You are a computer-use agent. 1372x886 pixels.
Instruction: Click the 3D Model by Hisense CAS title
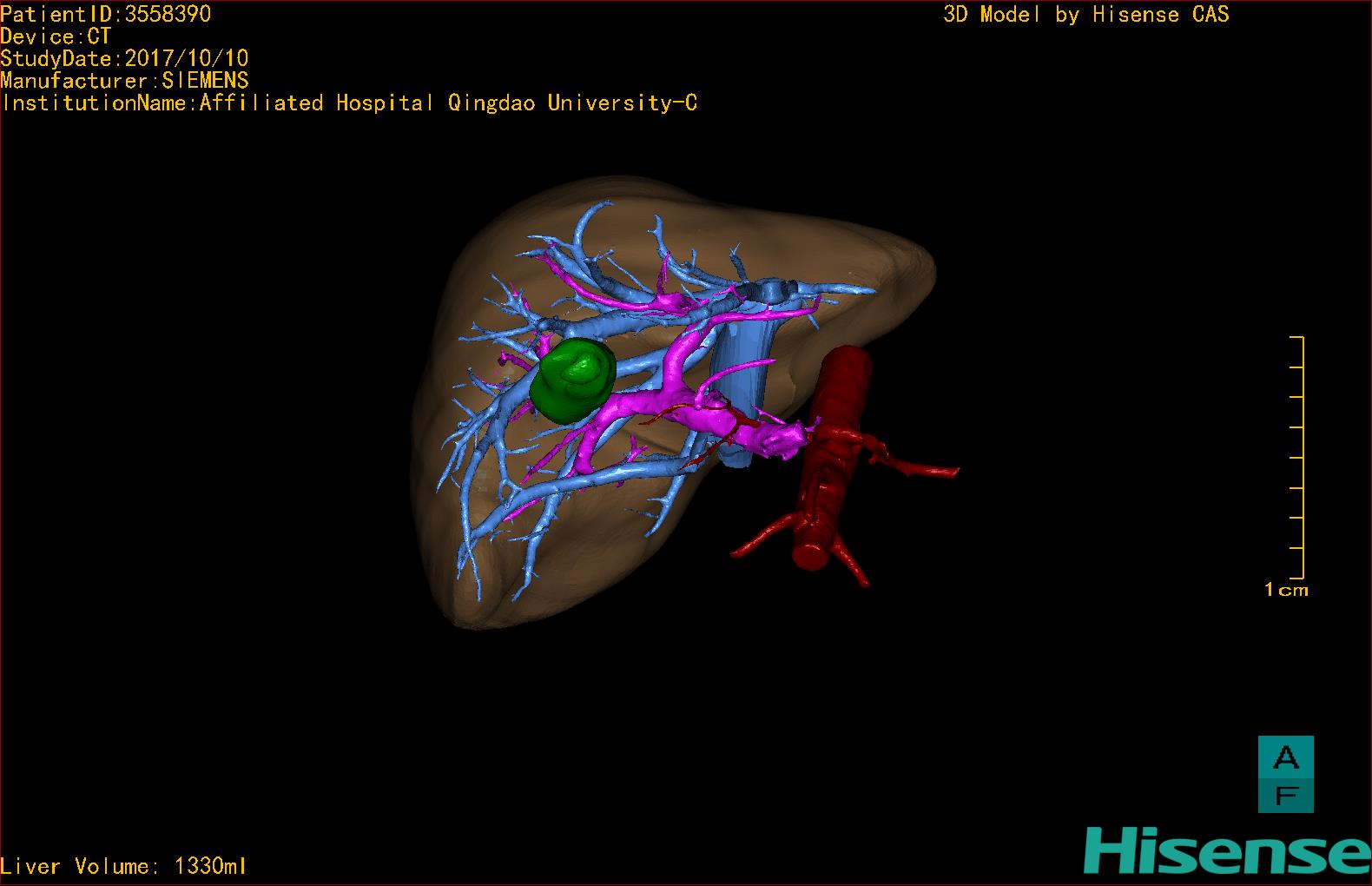[x=1085, y=15]
